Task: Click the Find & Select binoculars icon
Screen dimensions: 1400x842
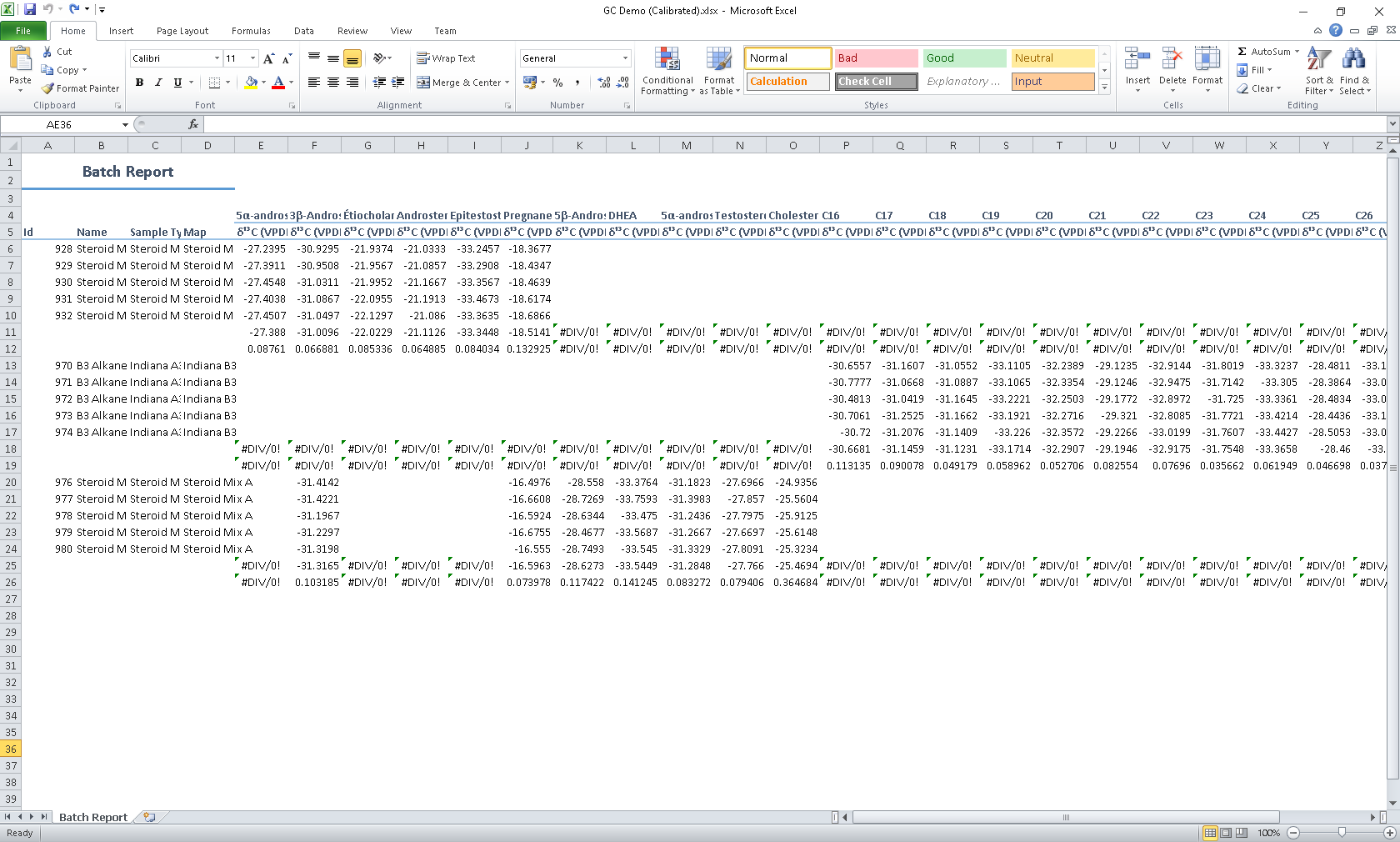Action: [x=1354, y=58]
